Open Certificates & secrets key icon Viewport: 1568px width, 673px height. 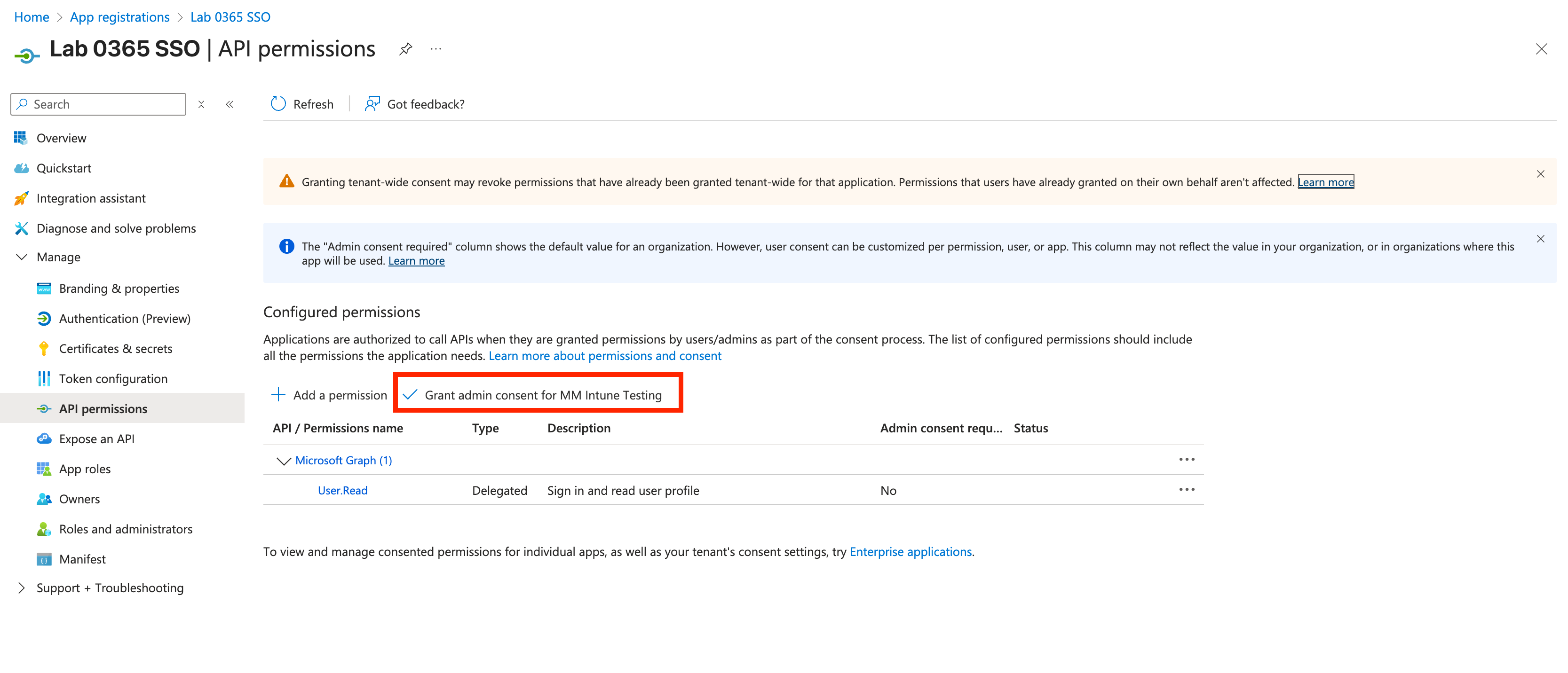tap(43, 348)
